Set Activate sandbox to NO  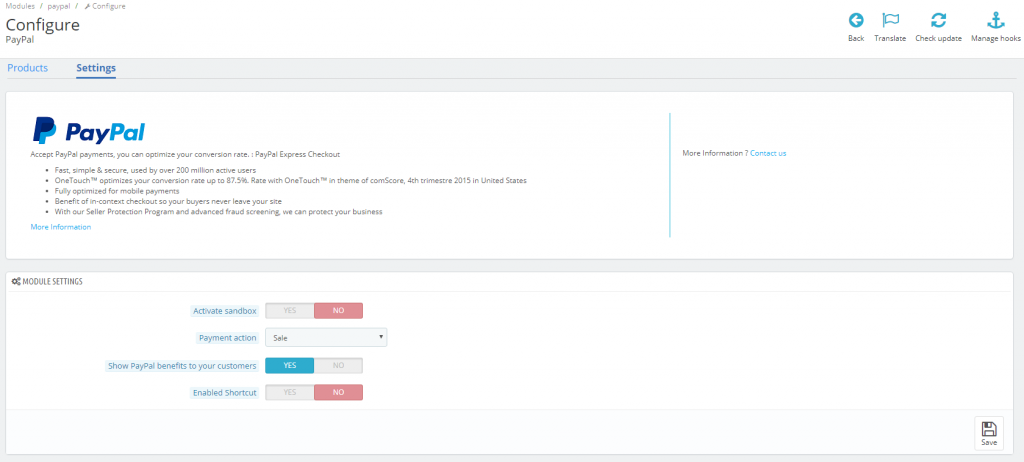click(x=338, y=311)
